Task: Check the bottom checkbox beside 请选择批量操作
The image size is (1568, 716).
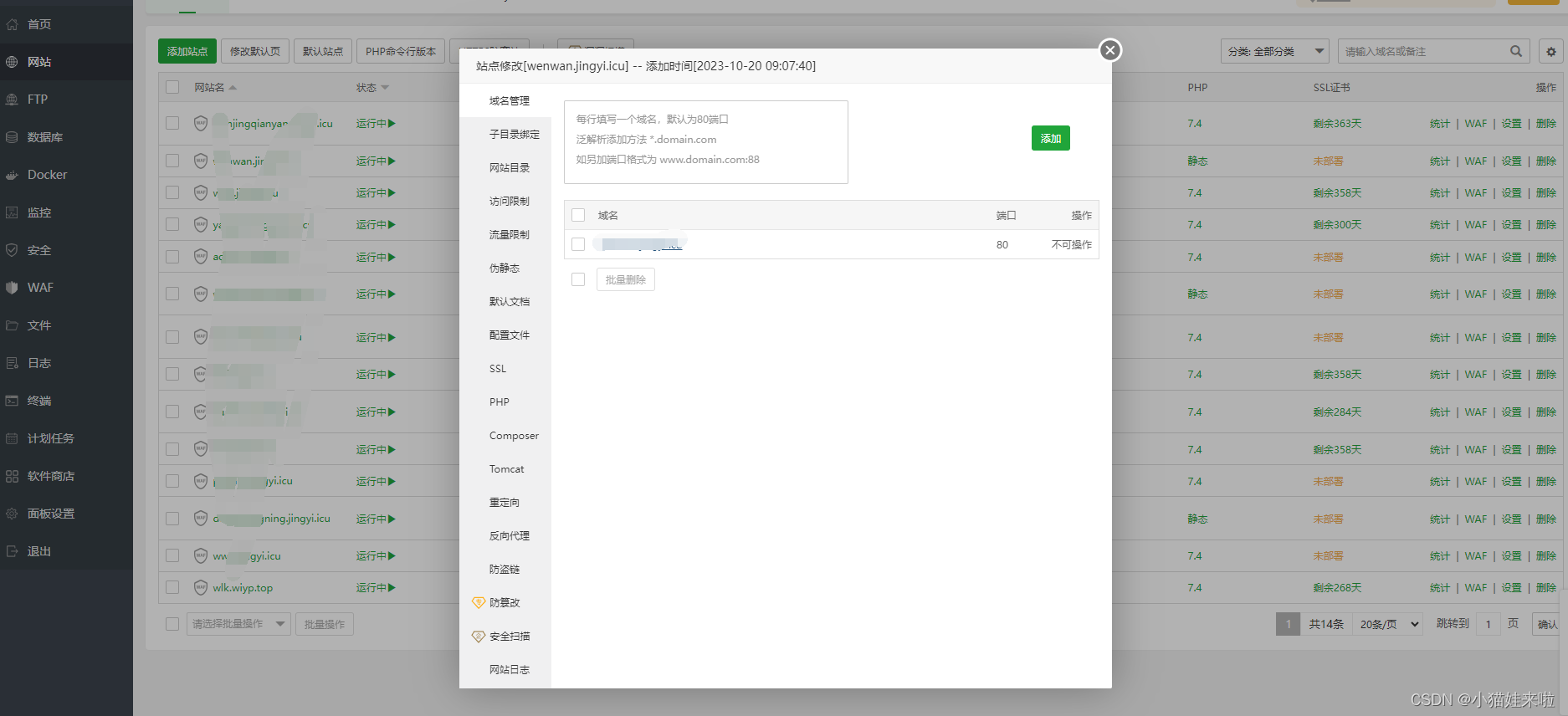Action: (x=172, y=624)
